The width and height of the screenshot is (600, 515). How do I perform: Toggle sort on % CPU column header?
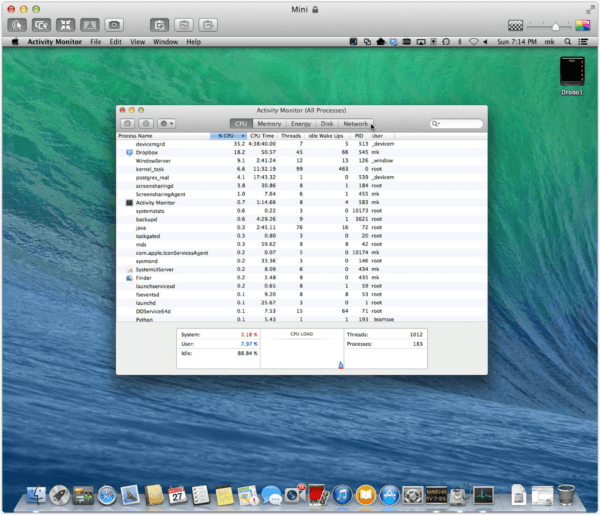pyautogui.click(x=228, y=136)
